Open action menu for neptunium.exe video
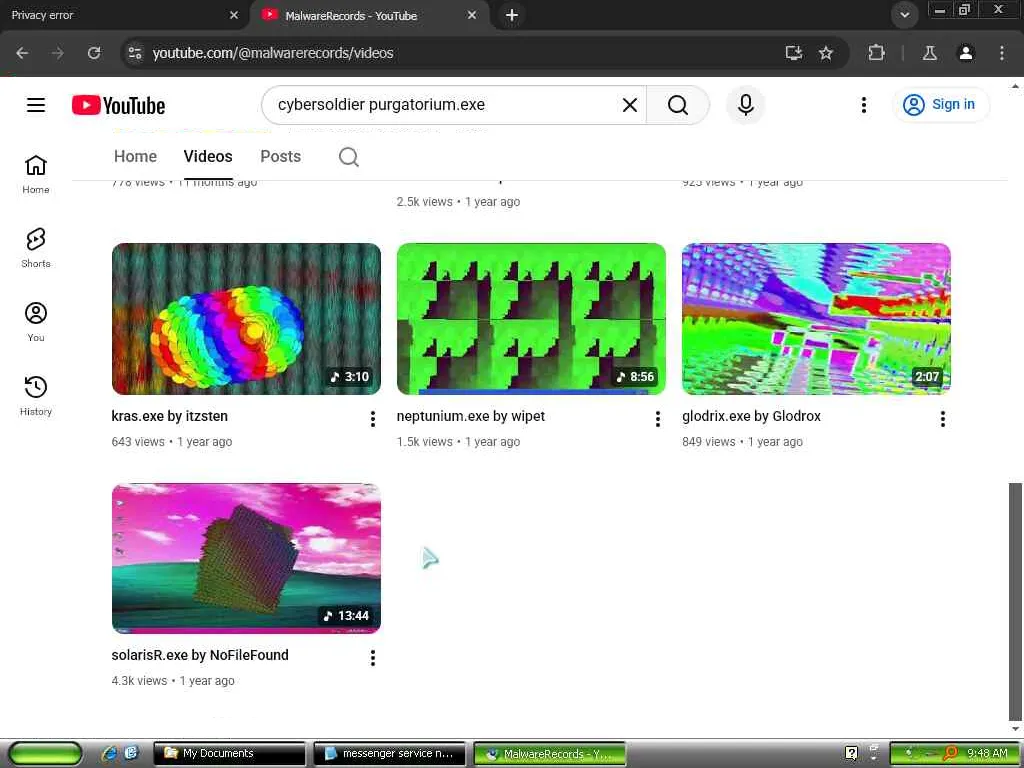Image resolution: width=1024 pixels, height=768 pixels. pos(658,419)
